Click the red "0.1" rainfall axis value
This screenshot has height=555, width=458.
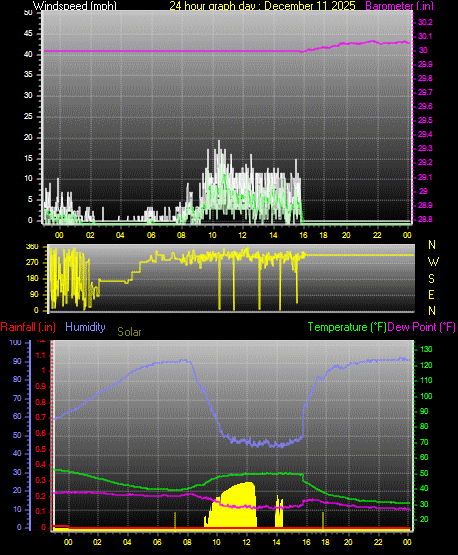(x=41, y=512)
